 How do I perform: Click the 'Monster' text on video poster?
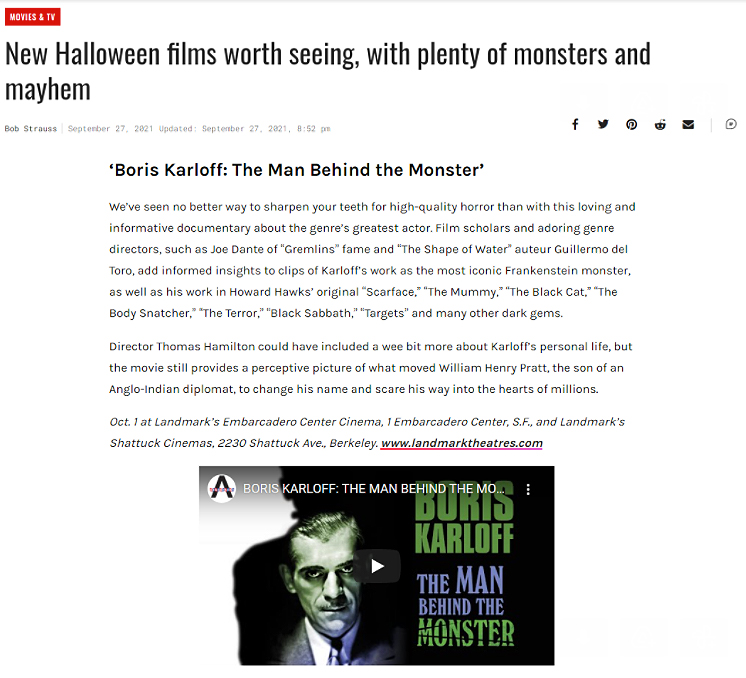coord(466,632)
